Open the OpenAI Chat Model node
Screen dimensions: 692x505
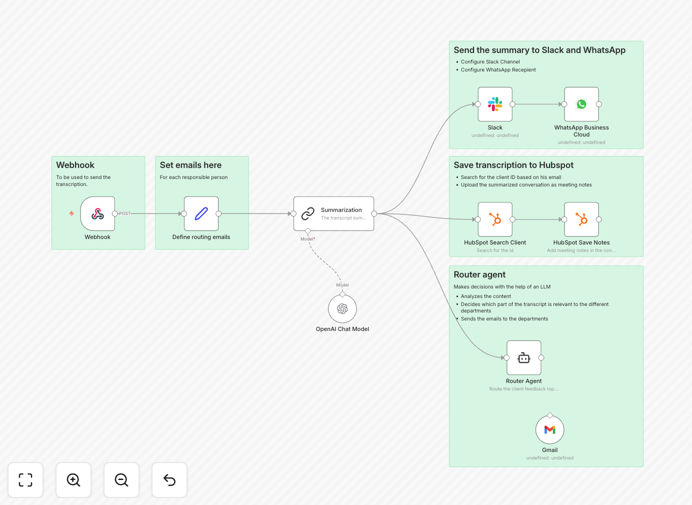point(342,309)
